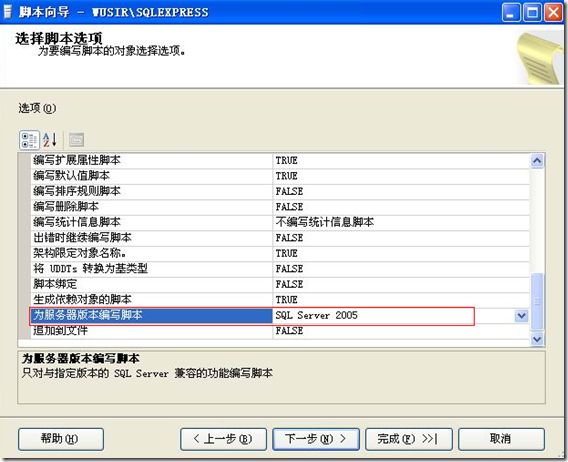Click the SQL Server 2005 value cell

tap(393, 315)
